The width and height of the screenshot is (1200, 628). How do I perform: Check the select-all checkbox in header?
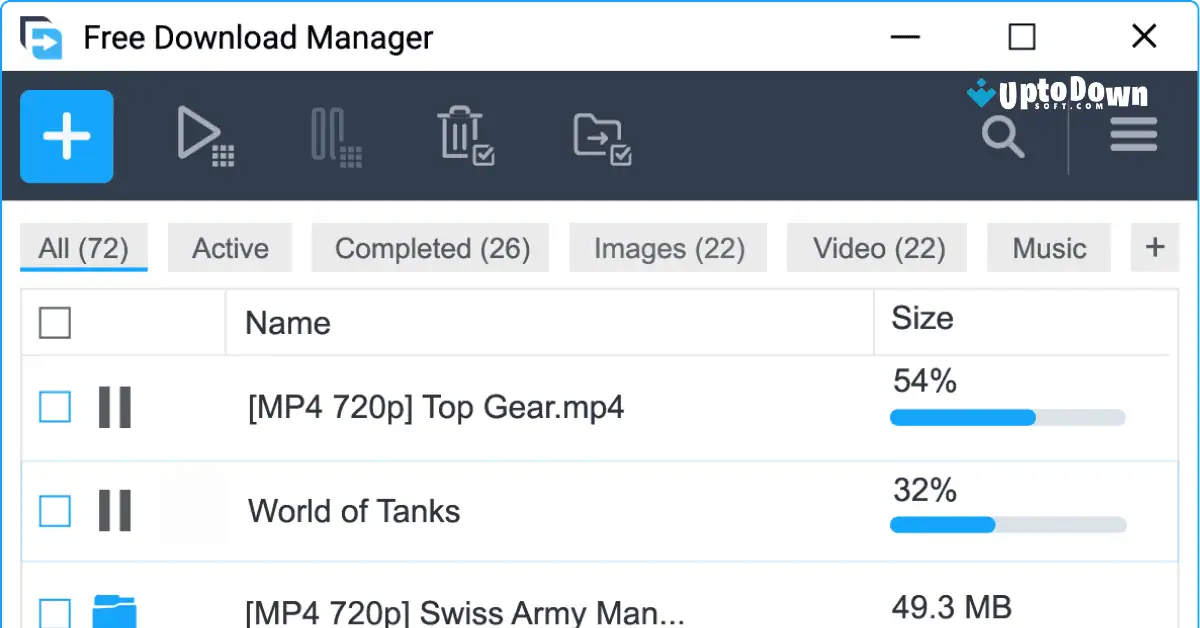[54, 322]
